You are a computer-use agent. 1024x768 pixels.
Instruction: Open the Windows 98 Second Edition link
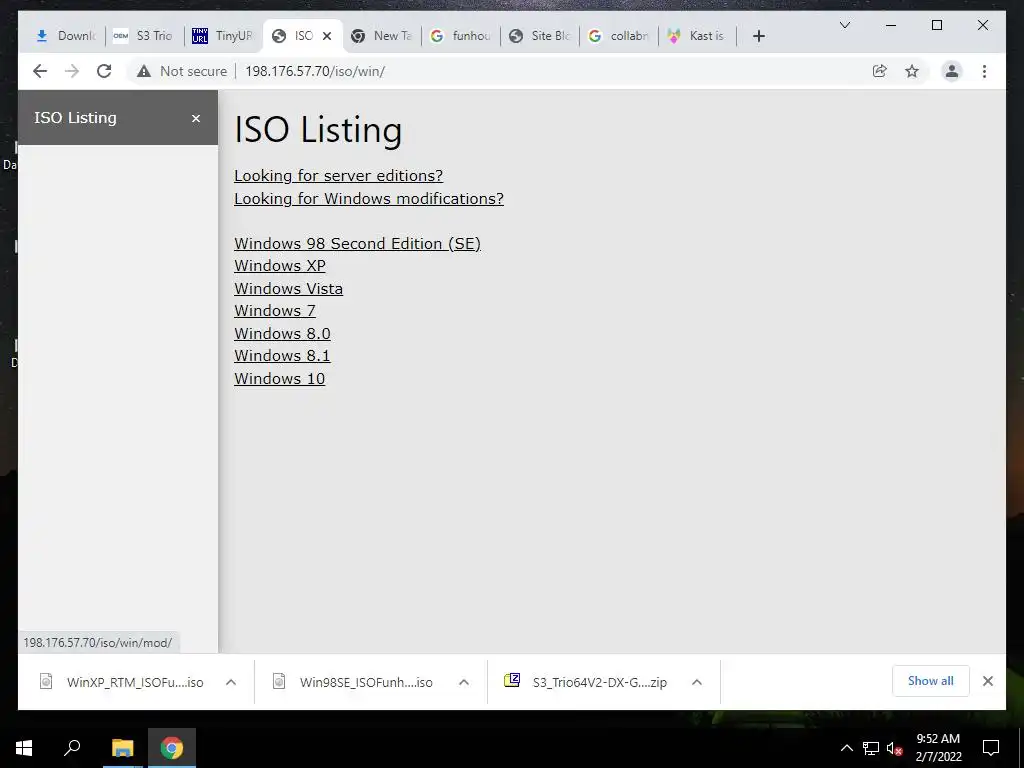[x=357, y=244]
